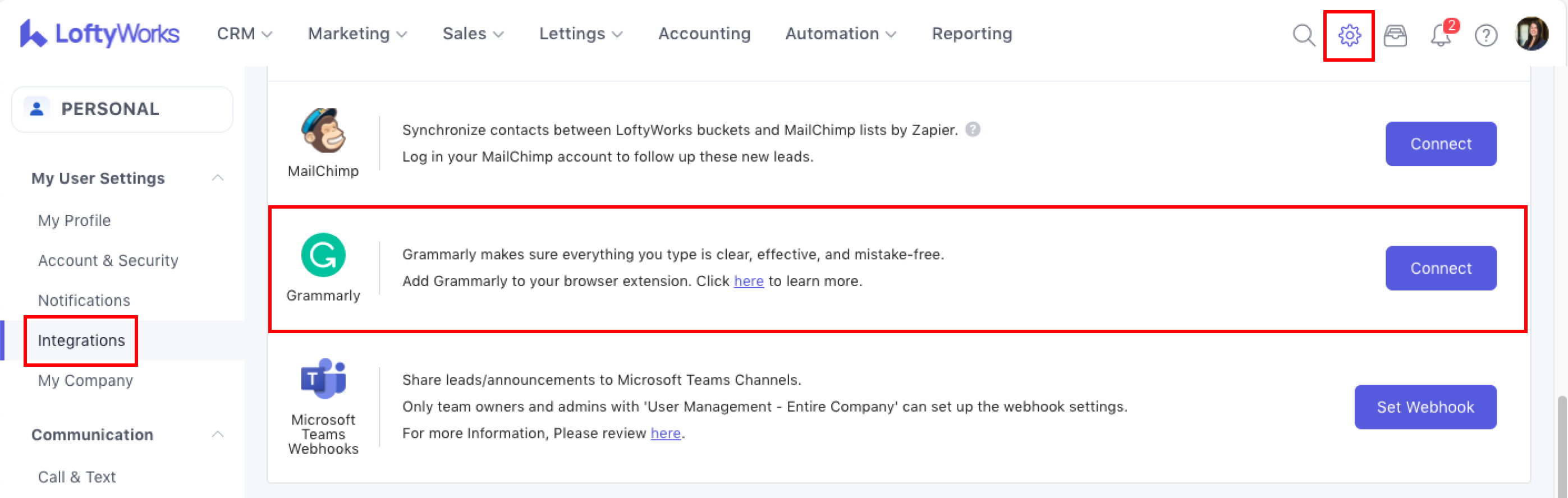1568x498 pixels.
Task: Open the inbox tray icon
Action: (1395, 35)
